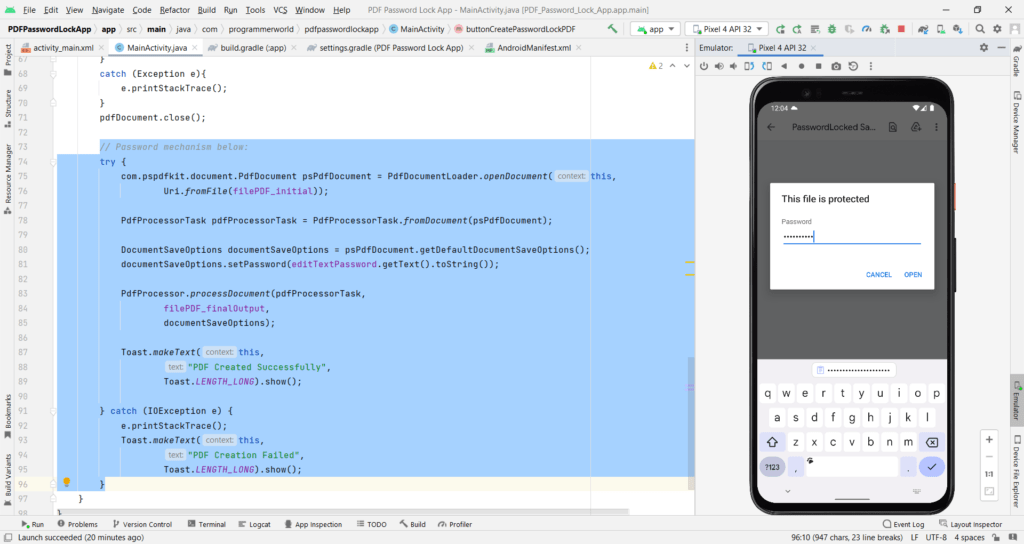Open SDK Manager toolbar icon
The image size is (1024, 544).
point(957,29)
